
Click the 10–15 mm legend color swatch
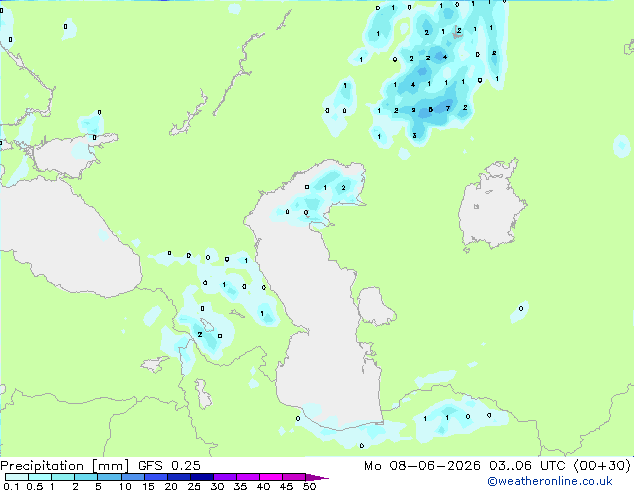click(x=132, y=477)
